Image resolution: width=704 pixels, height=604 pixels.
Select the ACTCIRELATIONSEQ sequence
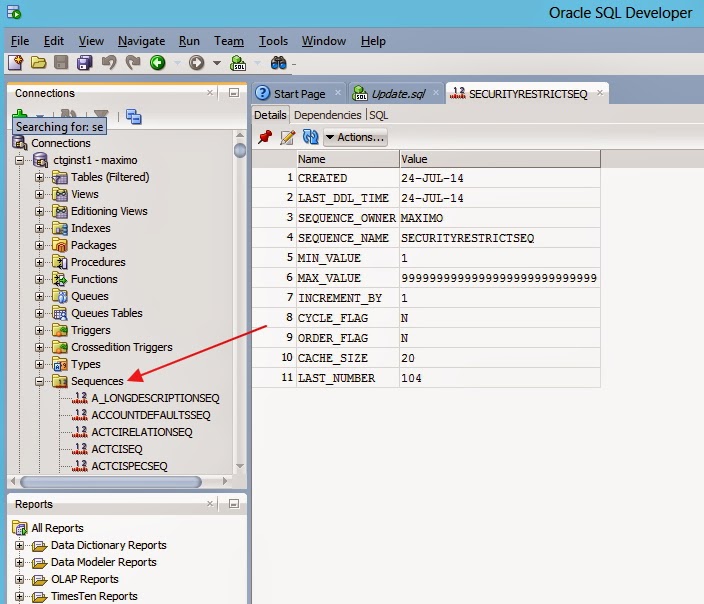pos(142,432)
